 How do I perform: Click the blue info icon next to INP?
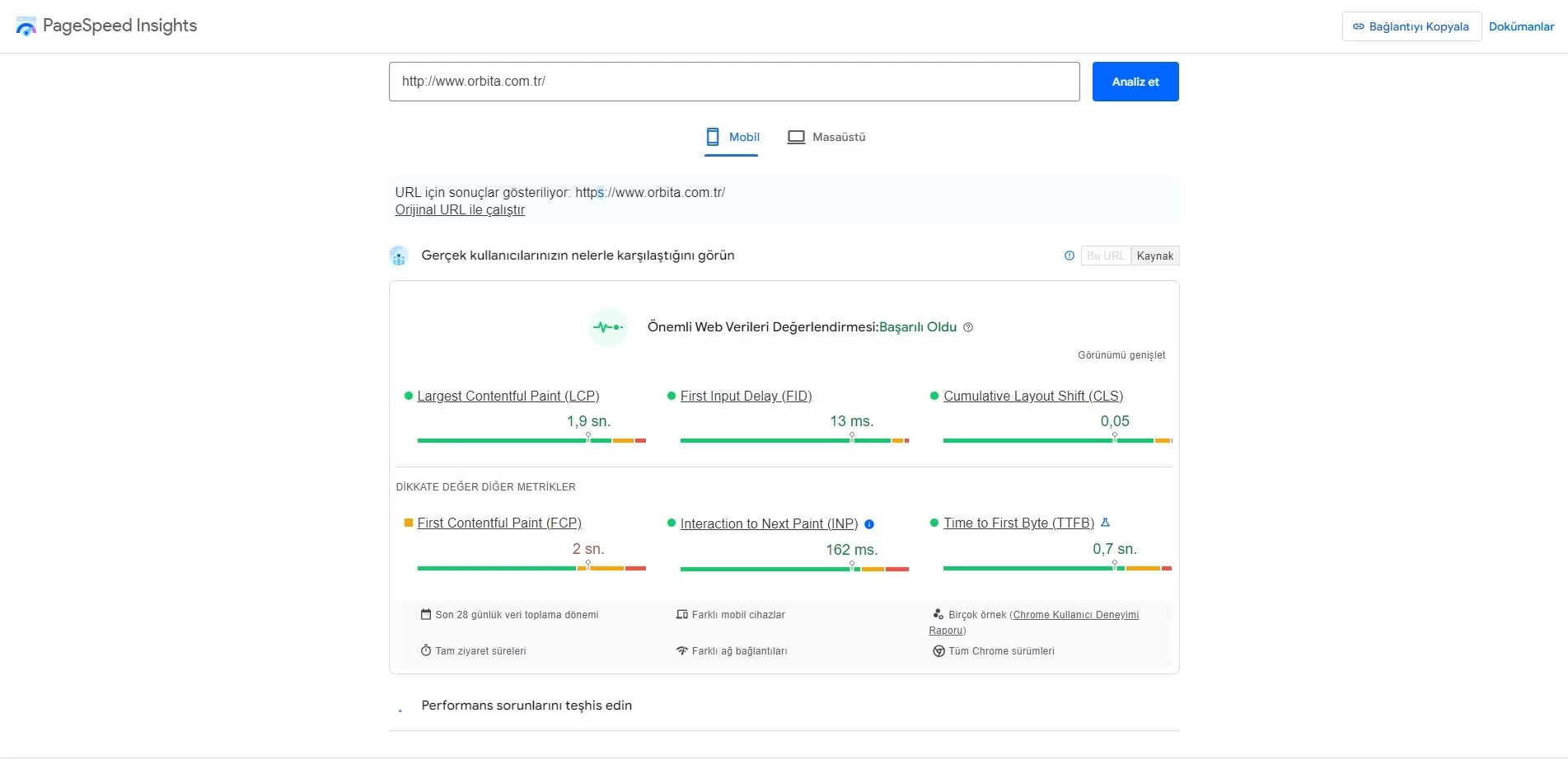(869, 524)
